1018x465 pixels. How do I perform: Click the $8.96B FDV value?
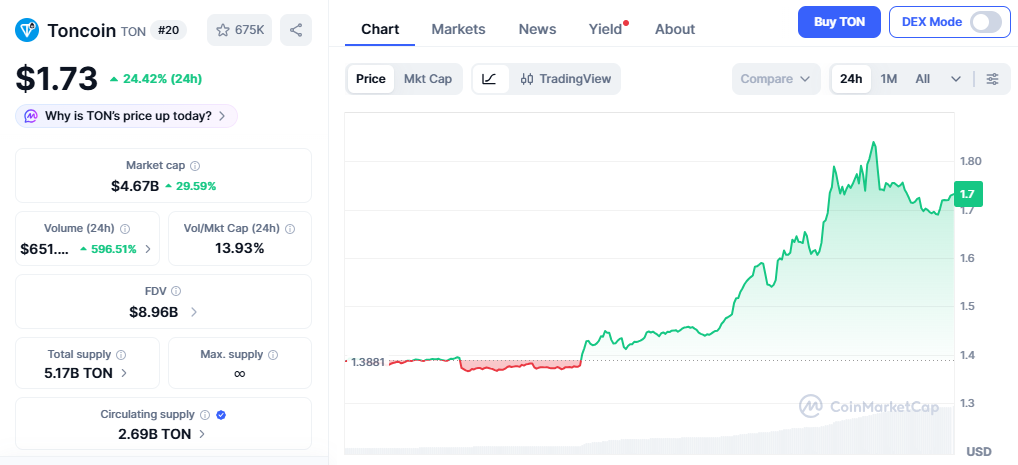154,312
